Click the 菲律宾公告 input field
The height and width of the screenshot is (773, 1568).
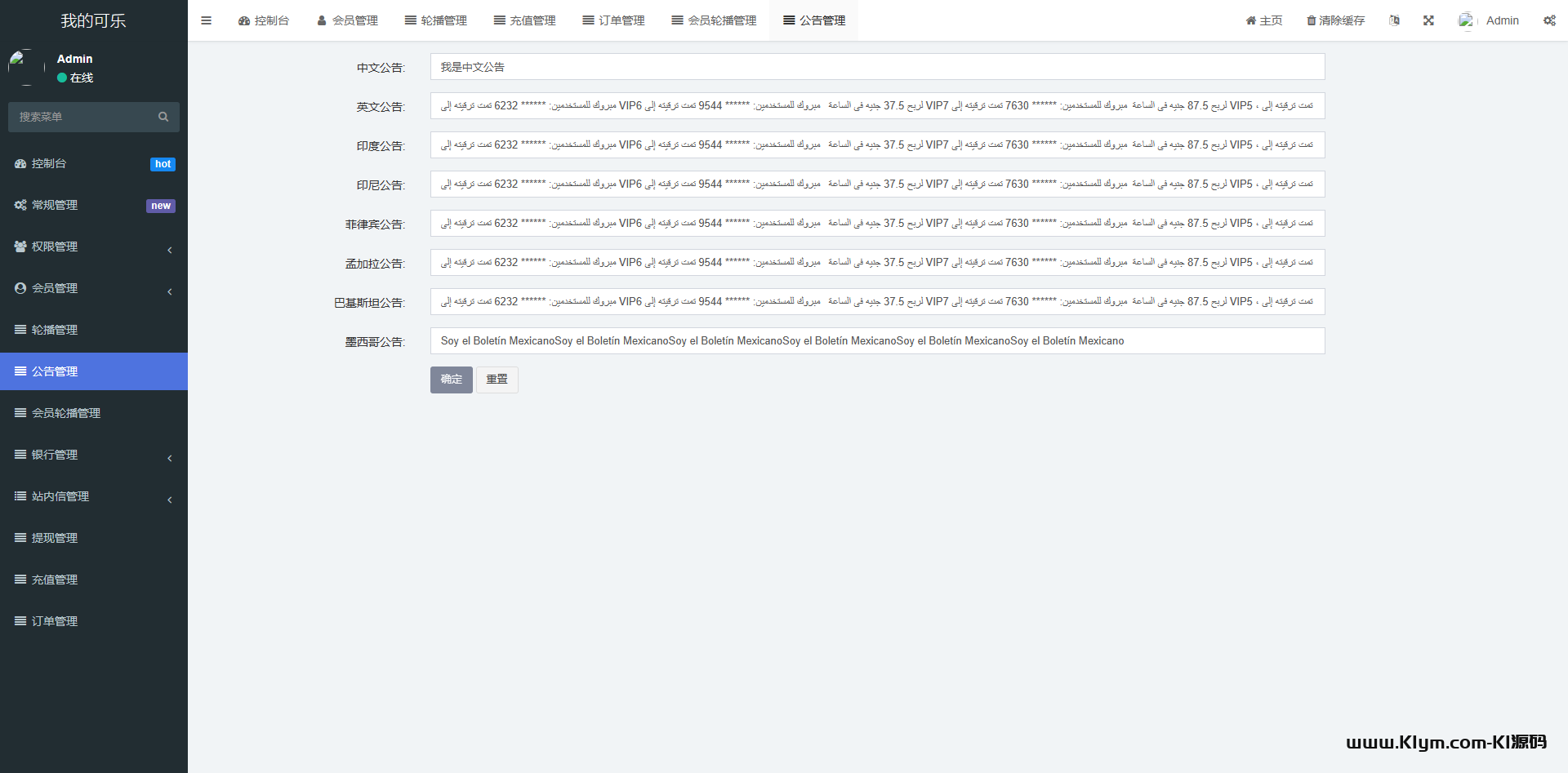click(x=878, y=224)
